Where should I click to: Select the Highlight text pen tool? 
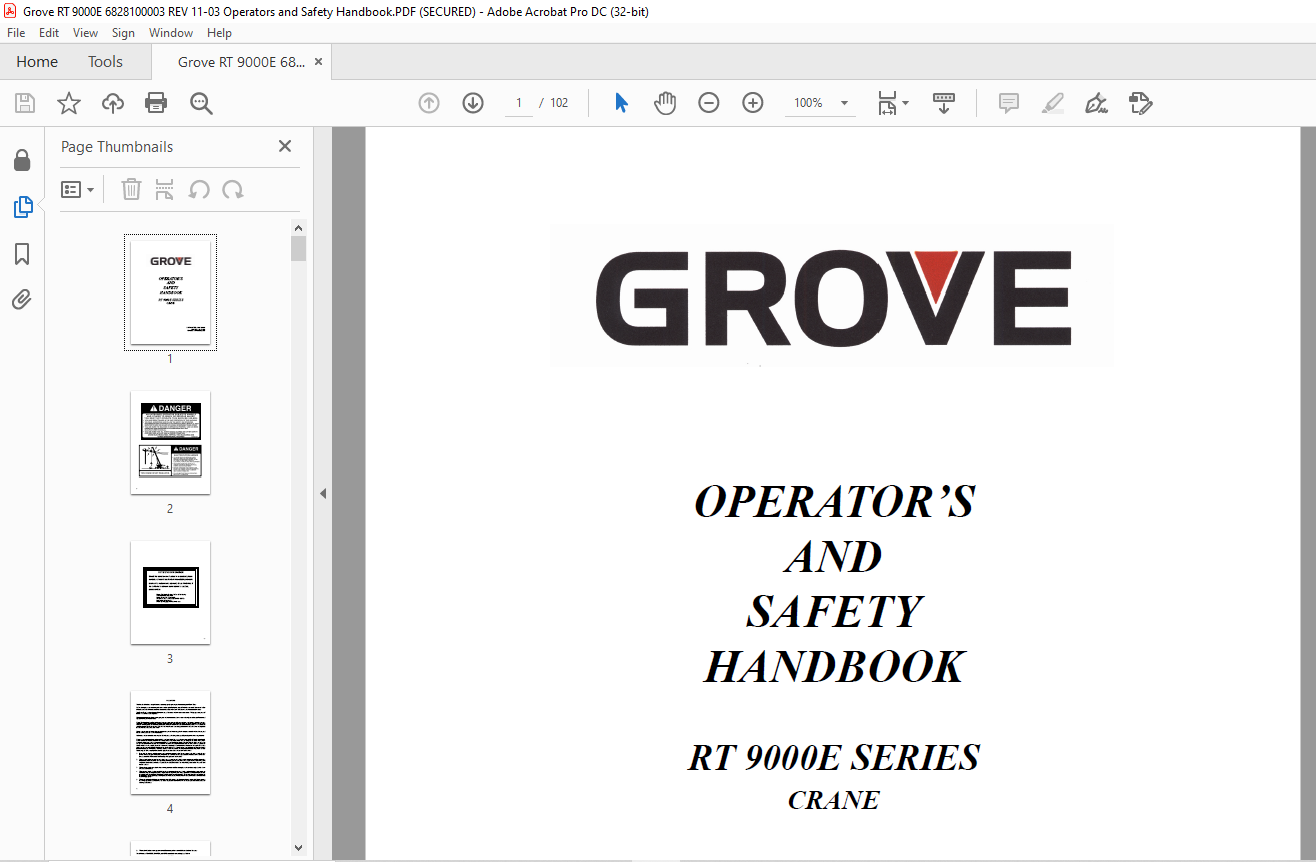(x=1052, y=103)
